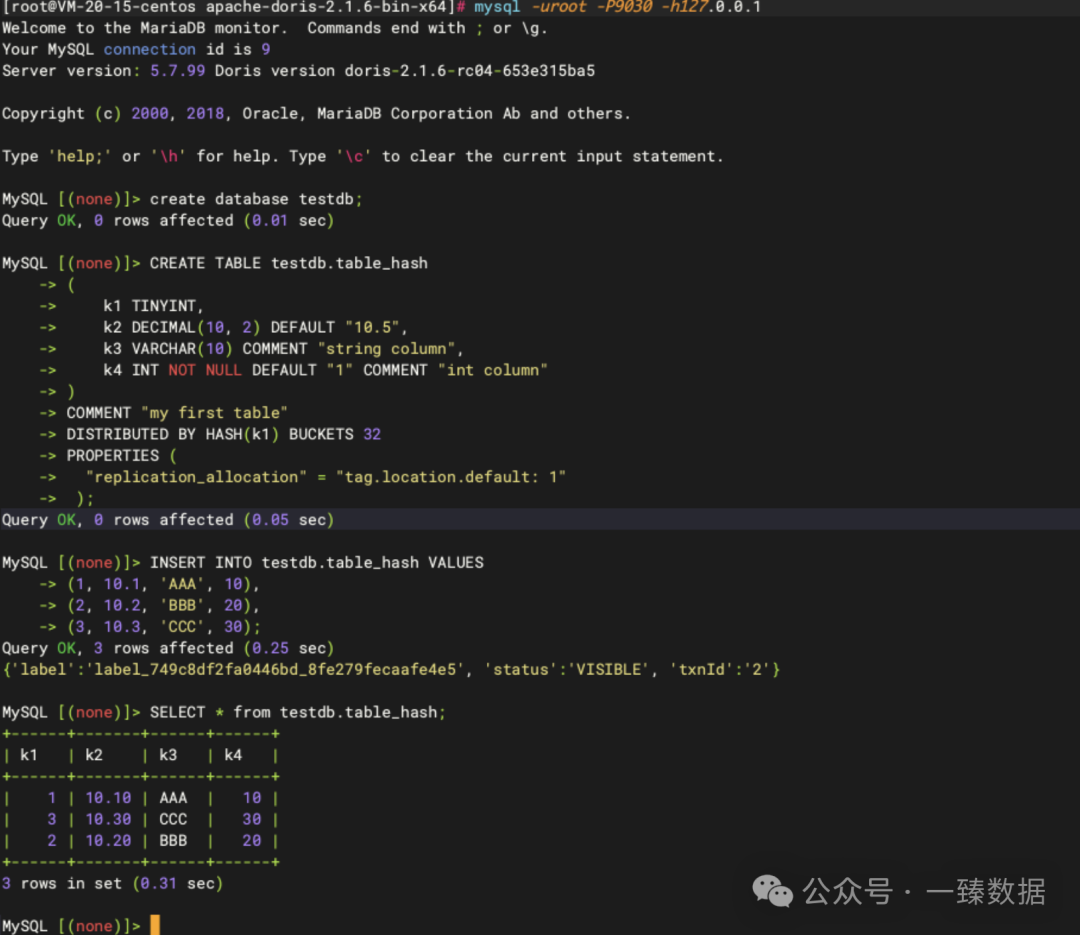The width and height of the screenshot is (1080, 935).
Task: Click the 'k1' column header in results
Action: coord(28,754)
